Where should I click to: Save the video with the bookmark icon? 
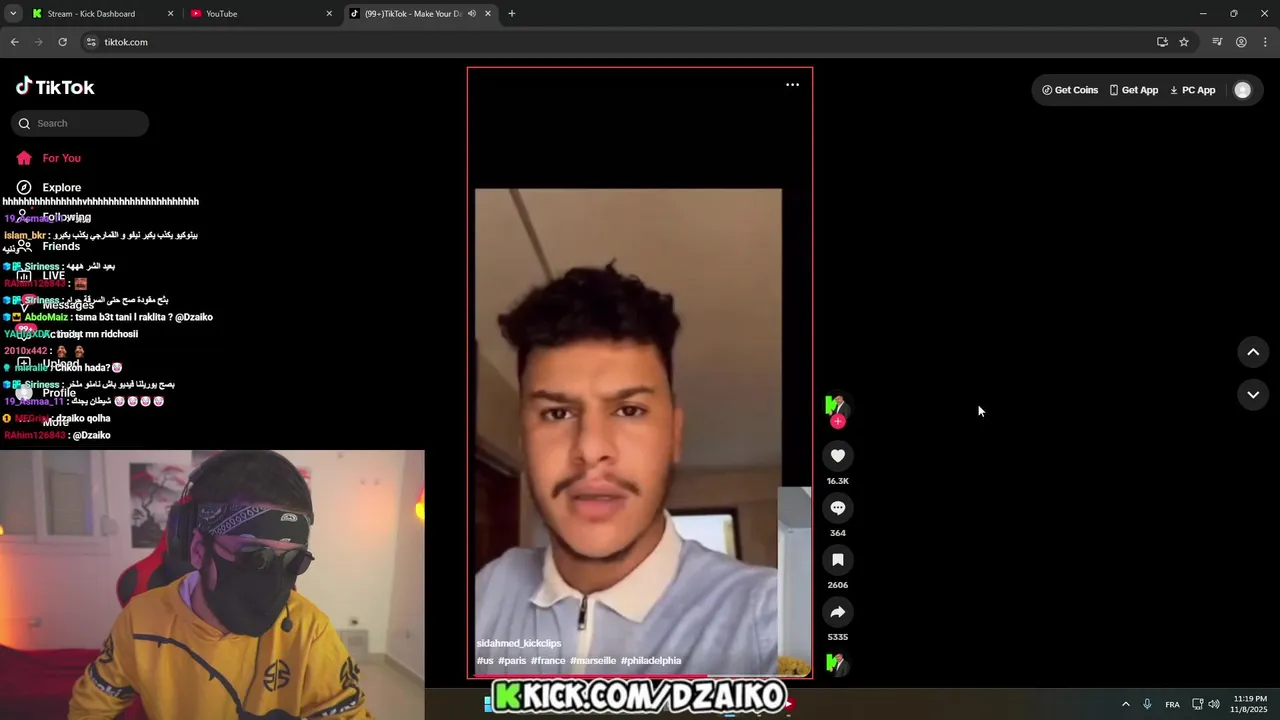point(838,560)
